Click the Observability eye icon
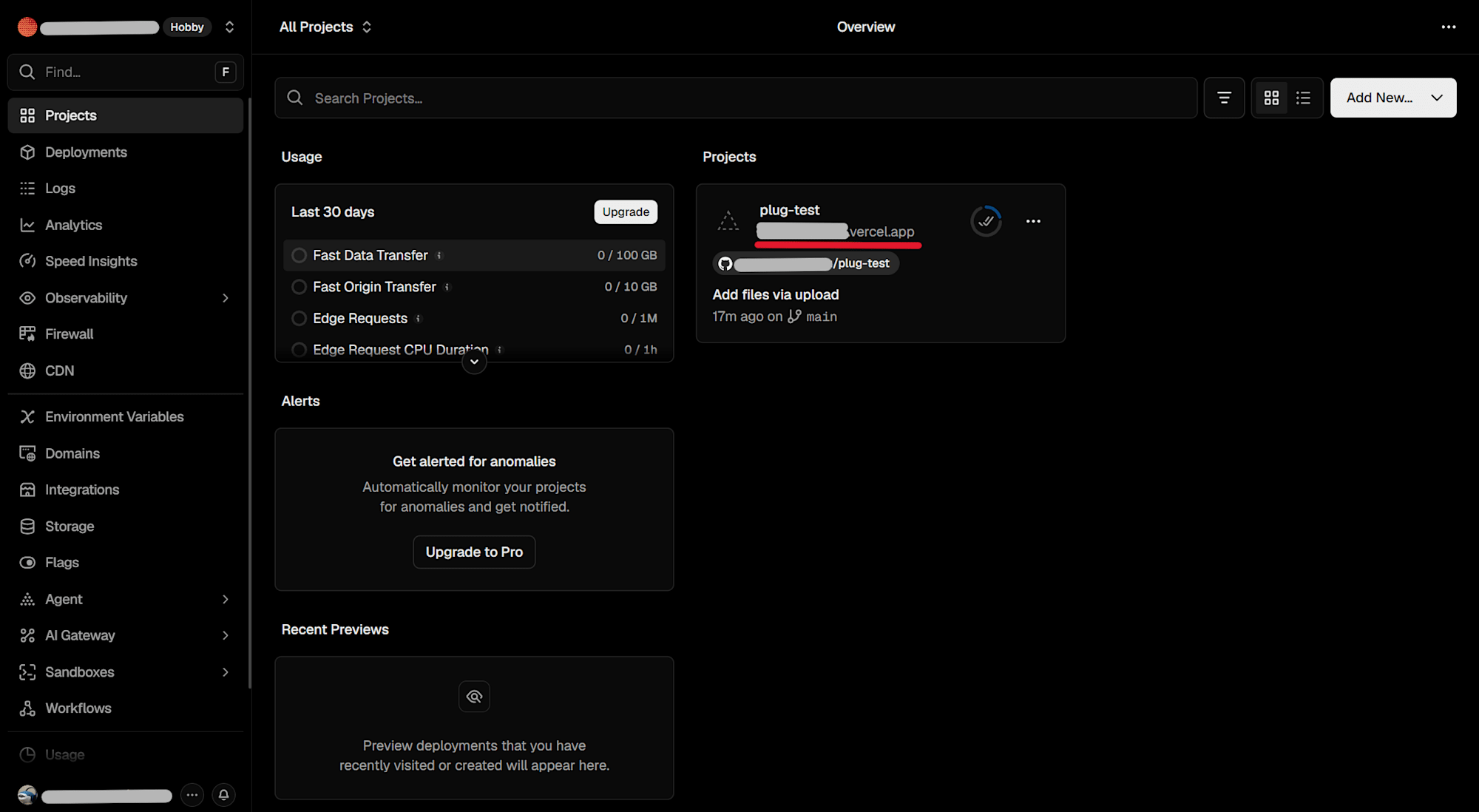Image resolution: width=1479 pixels, height=812 pixels. (27, 297)
